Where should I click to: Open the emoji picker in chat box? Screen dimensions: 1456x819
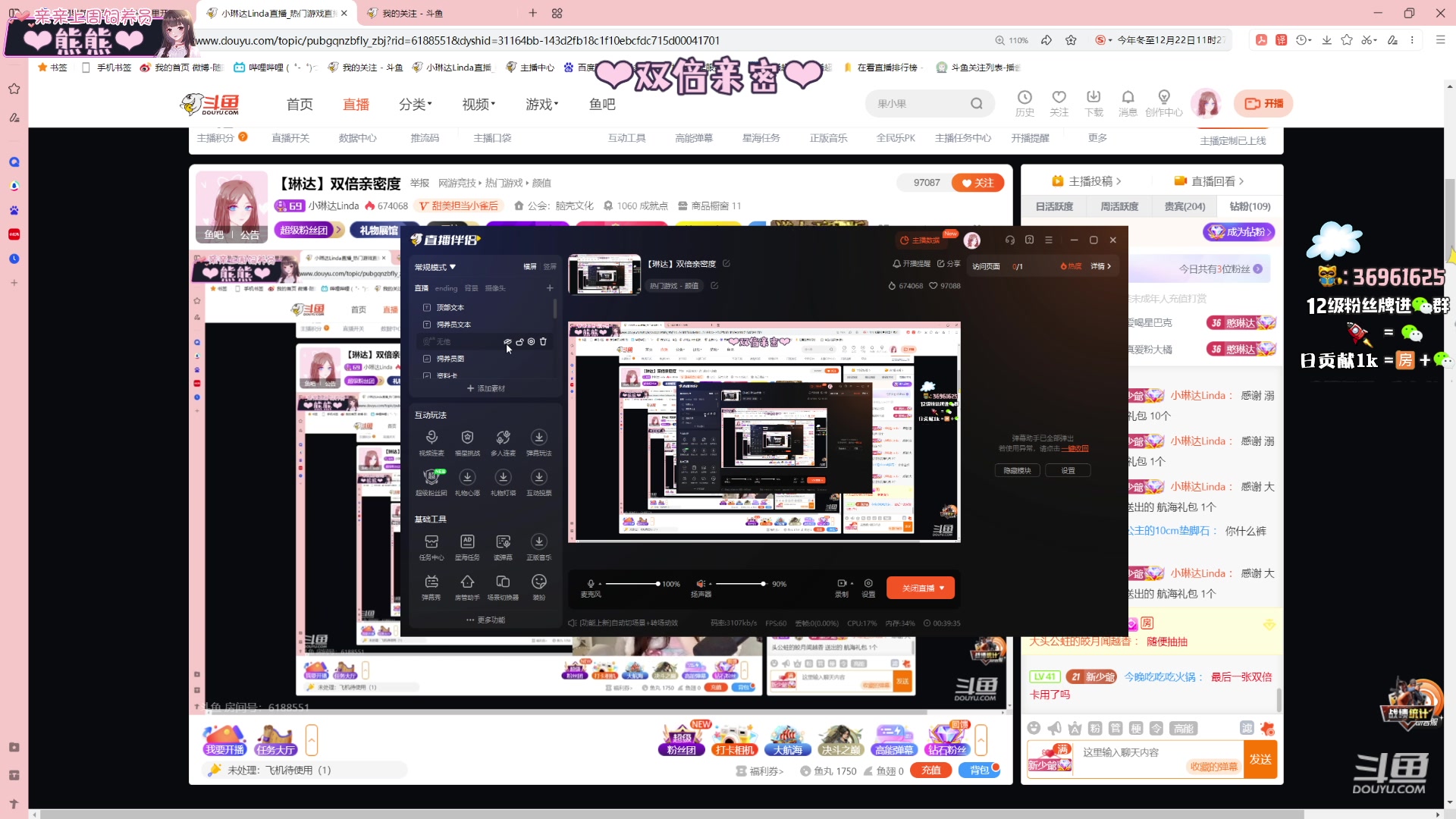click(1034, 728)
